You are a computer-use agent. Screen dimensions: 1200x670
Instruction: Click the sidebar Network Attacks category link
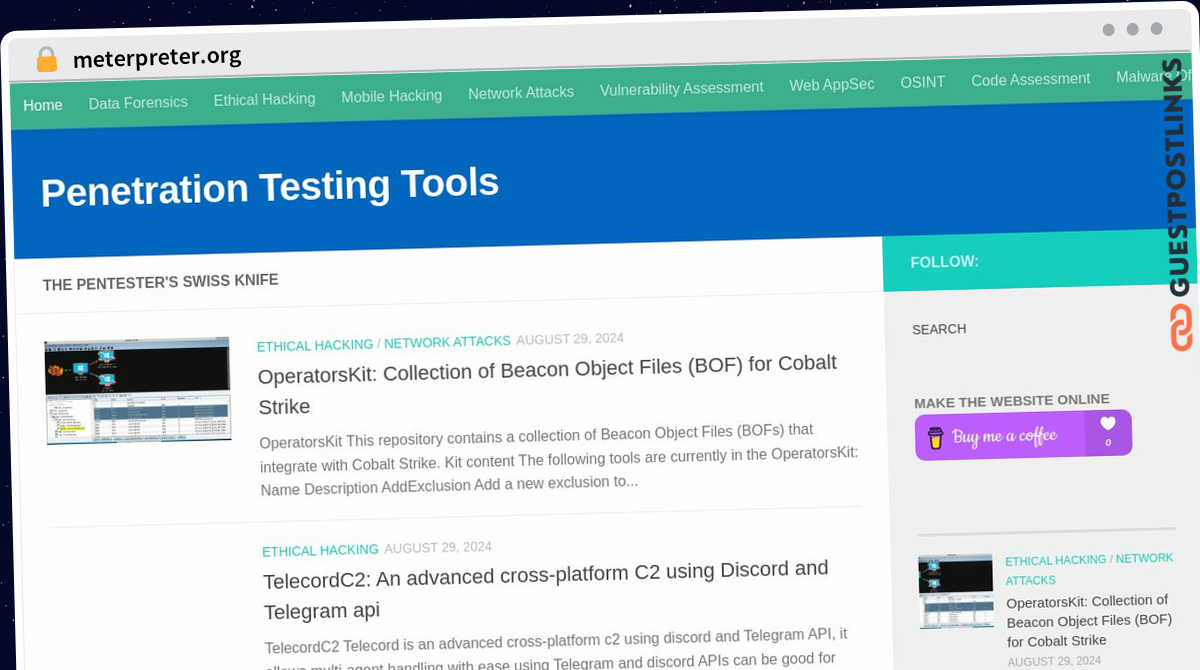(x=1089, y=569)
